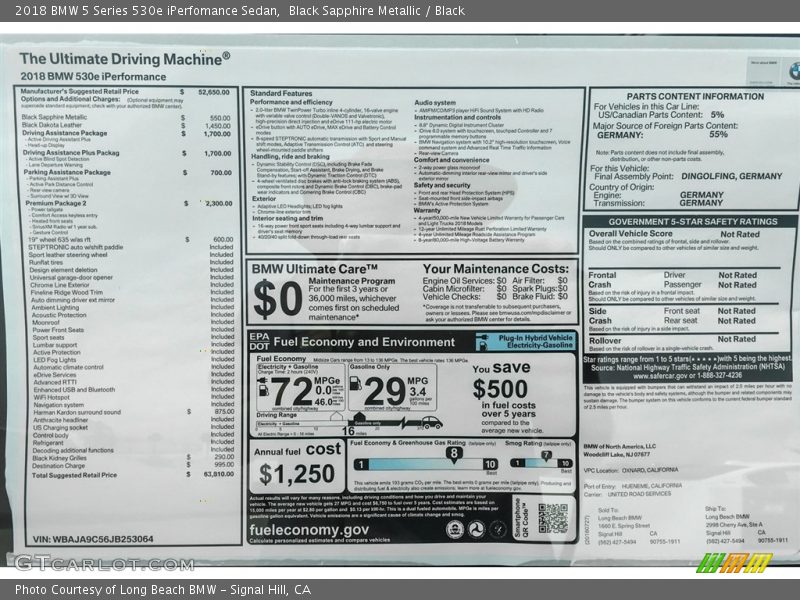Click the page title '2018 BMW 5 Series 530e iPerfomance Sedan'
This screenshot has height=600, width=800.
pos(147,11)
